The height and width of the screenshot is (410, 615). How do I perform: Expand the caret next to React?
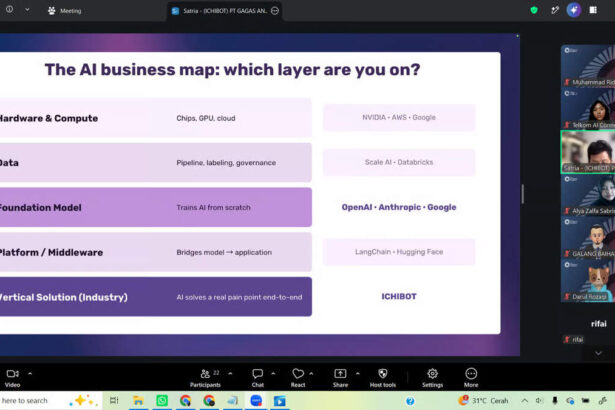point(311,374)
